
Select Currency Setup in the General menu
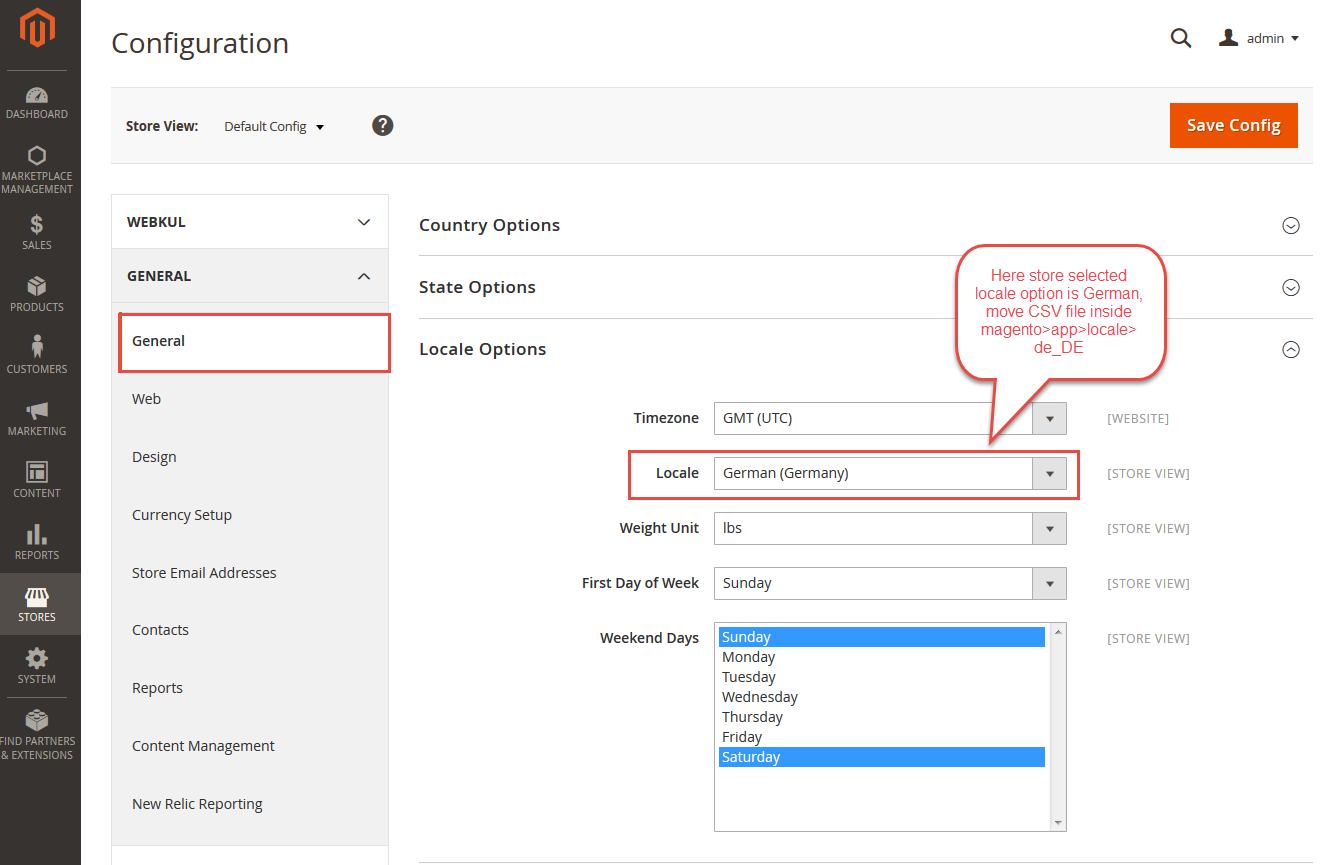[x=182, y=515]
